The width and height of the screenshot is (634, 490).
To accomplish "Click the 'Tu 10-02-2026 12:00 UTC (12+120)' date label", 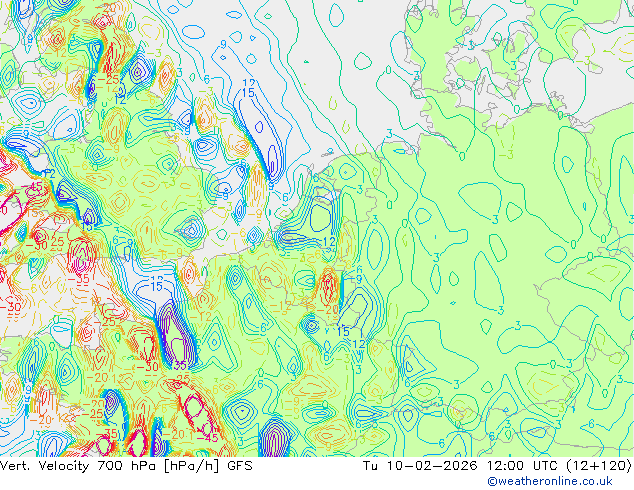I will point(497,466).
